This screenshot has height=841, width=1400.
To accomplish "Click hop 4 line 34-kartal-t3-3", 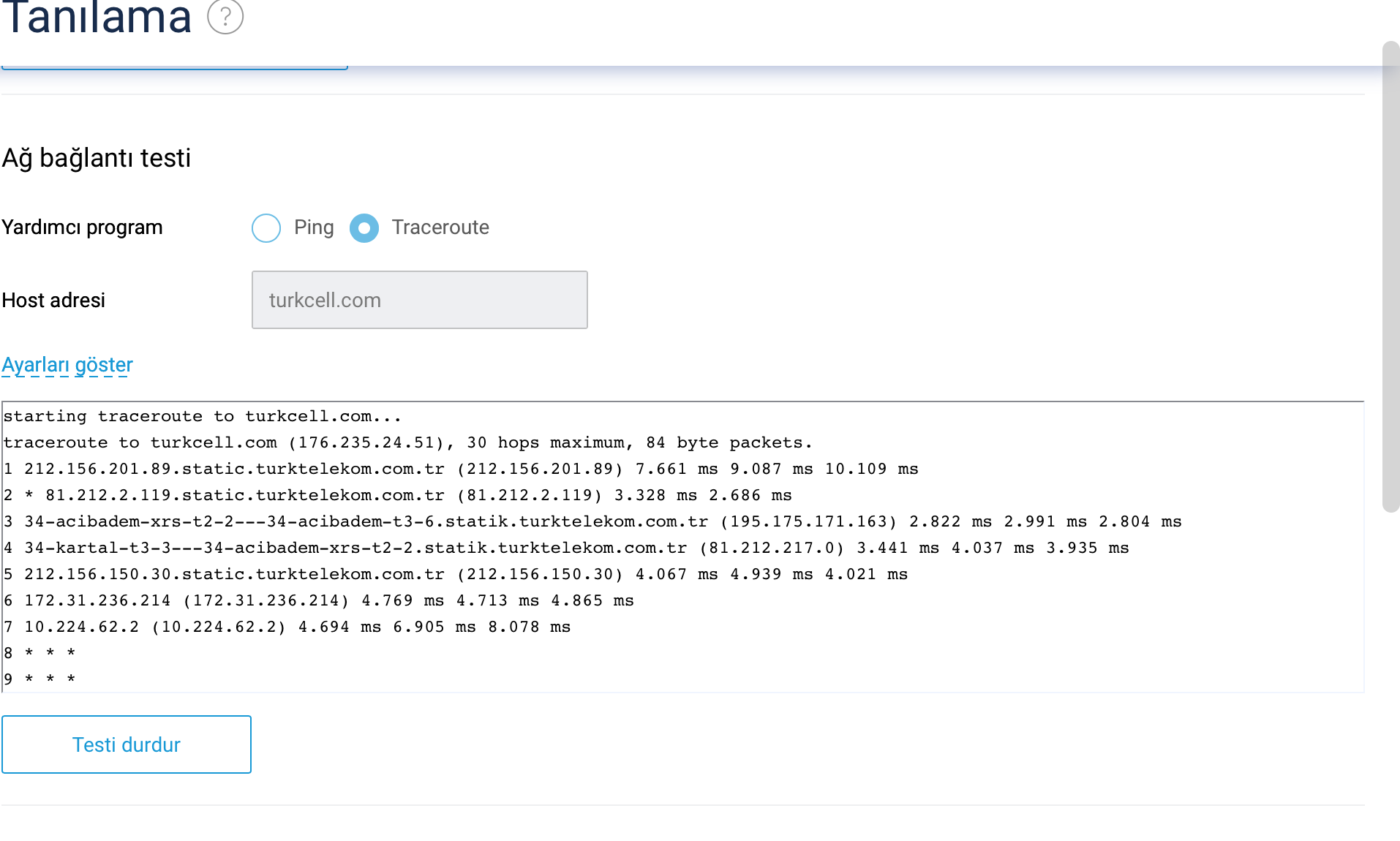I will 566,548.
